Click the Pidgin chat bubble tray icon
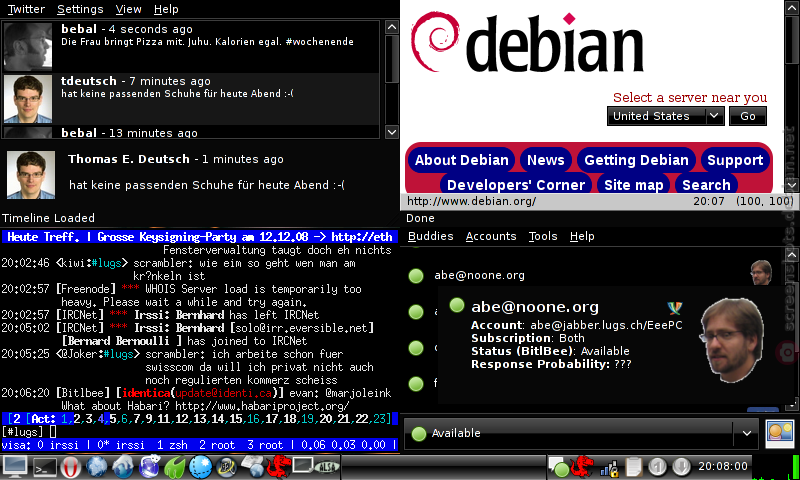The width and height of the screenshot is (800, 480). coord(559,467)
